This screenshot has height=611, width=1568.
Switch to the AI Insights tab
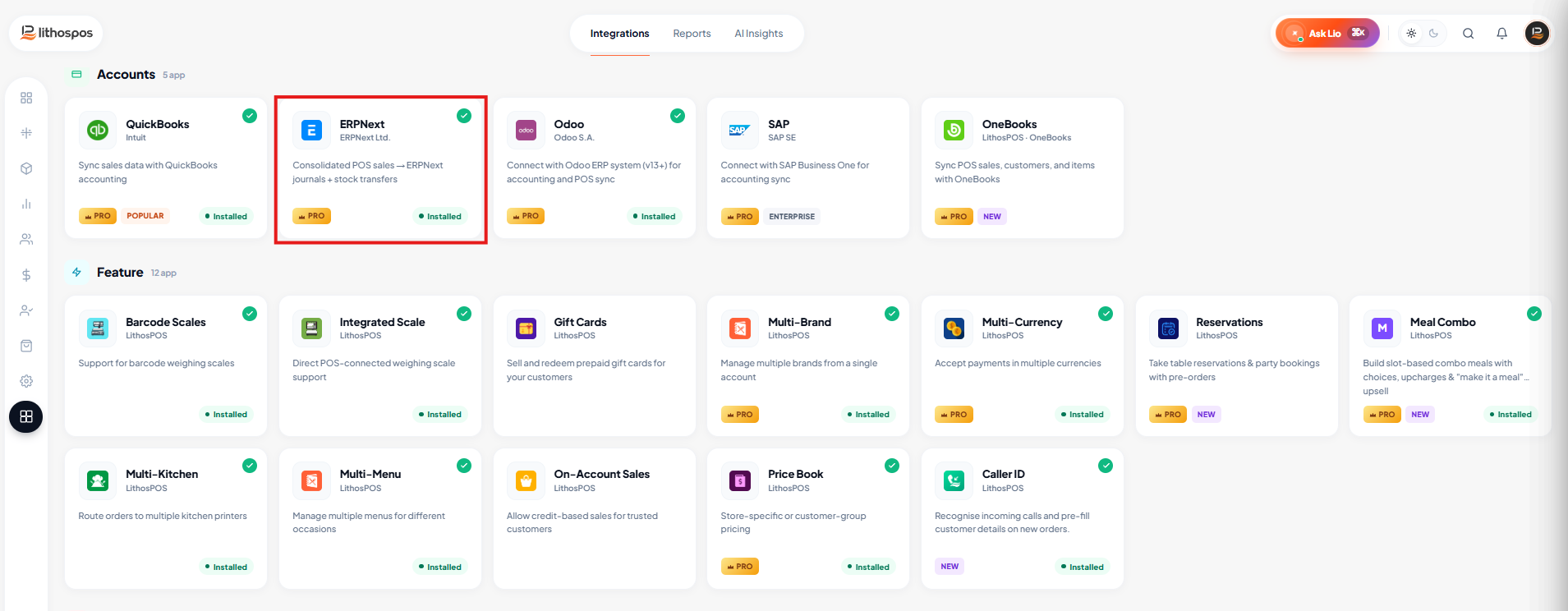[759, 34]
